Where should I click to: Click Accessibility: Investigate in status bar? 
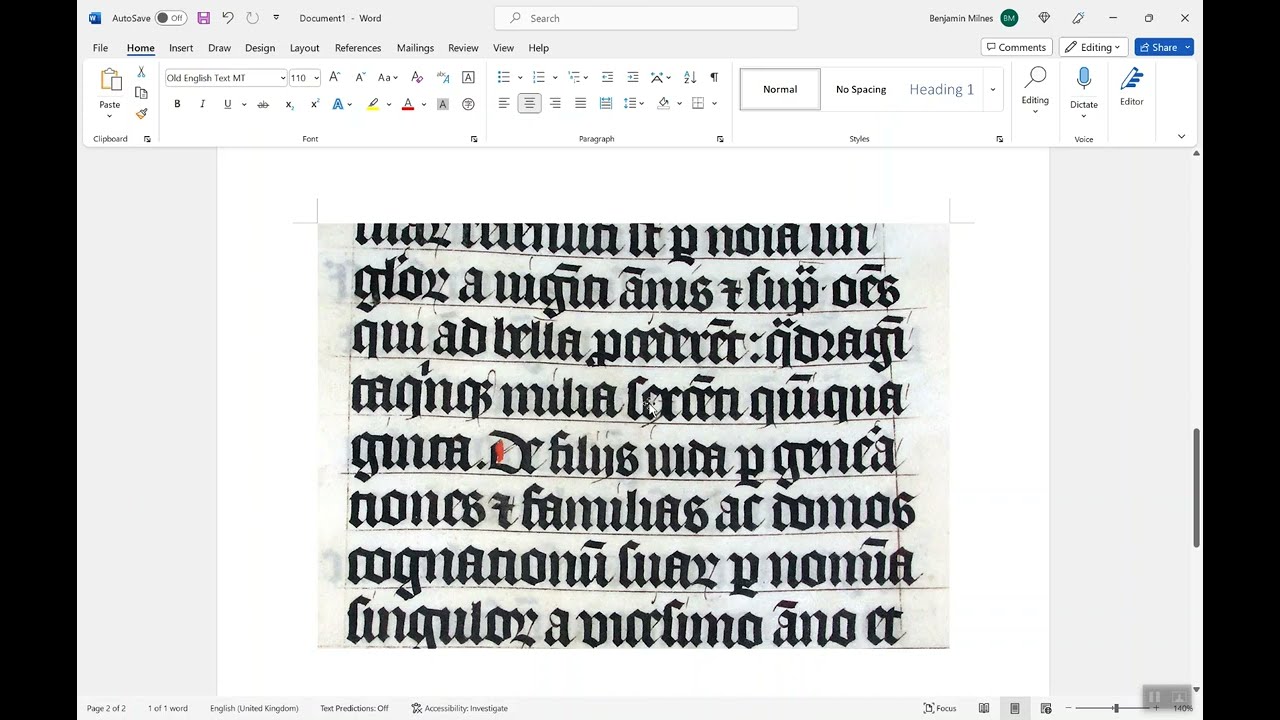pos(459,708)
